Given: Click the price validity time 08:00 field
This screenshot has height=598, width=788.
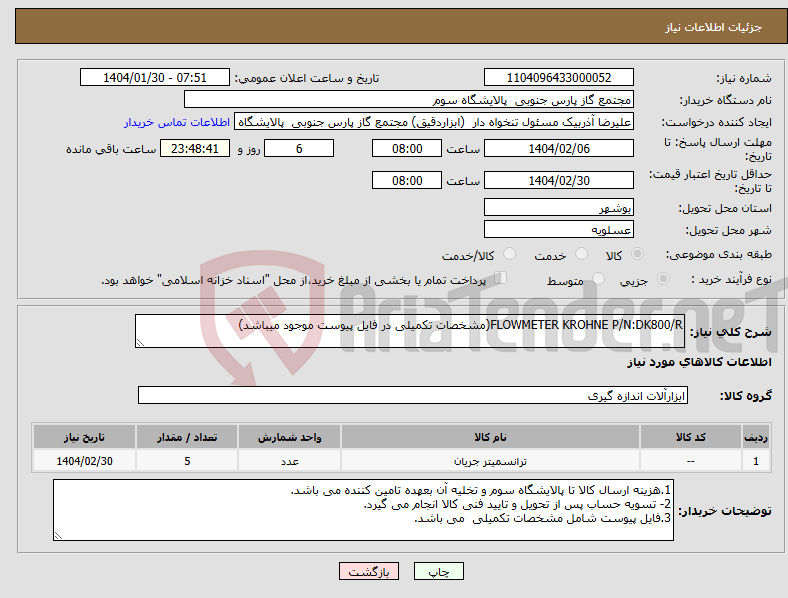Looking at the screenshot, I should coord(407,180).
